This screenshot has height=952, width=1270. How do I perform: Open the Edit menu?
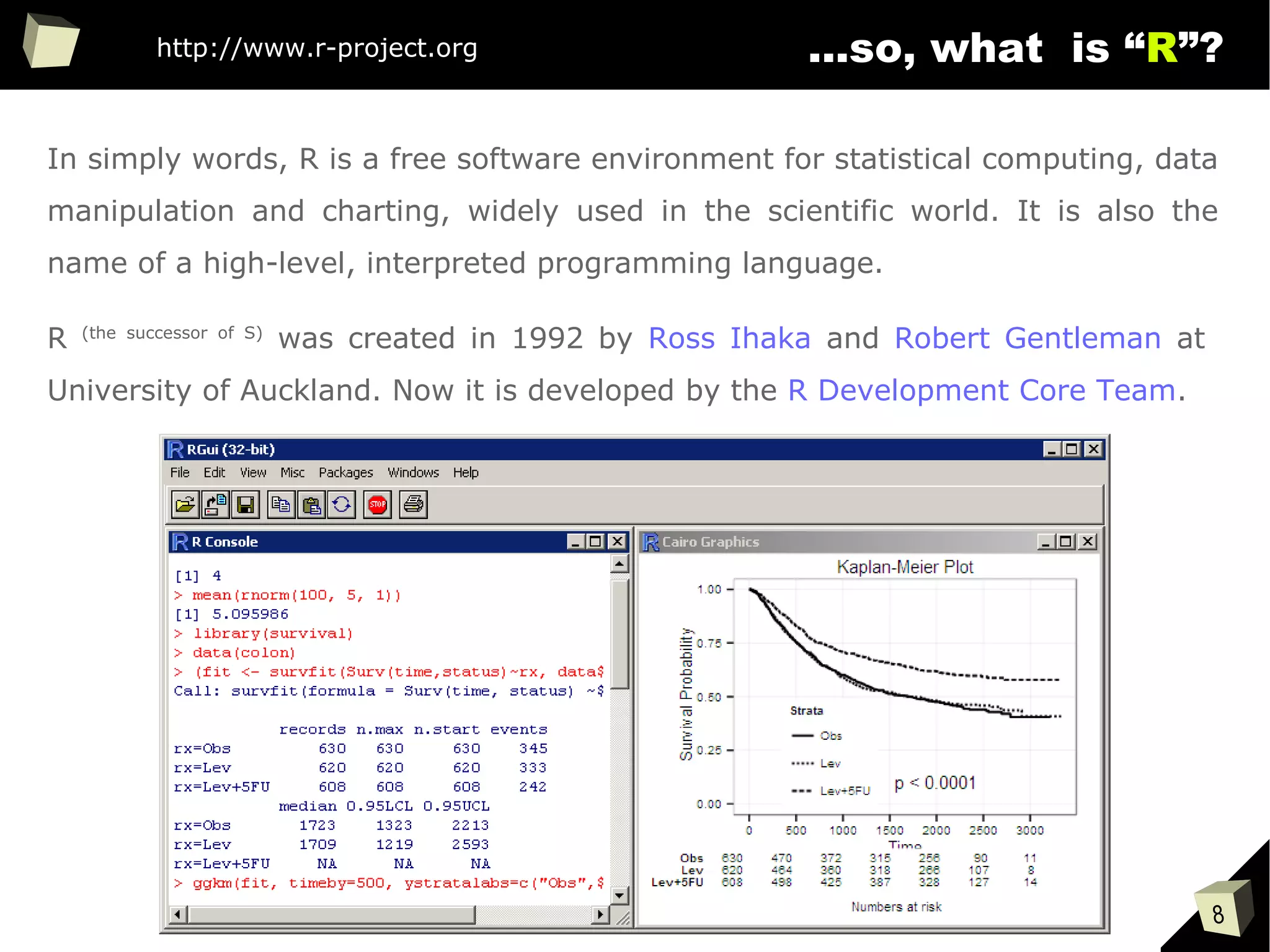click(x=215, y=473)
